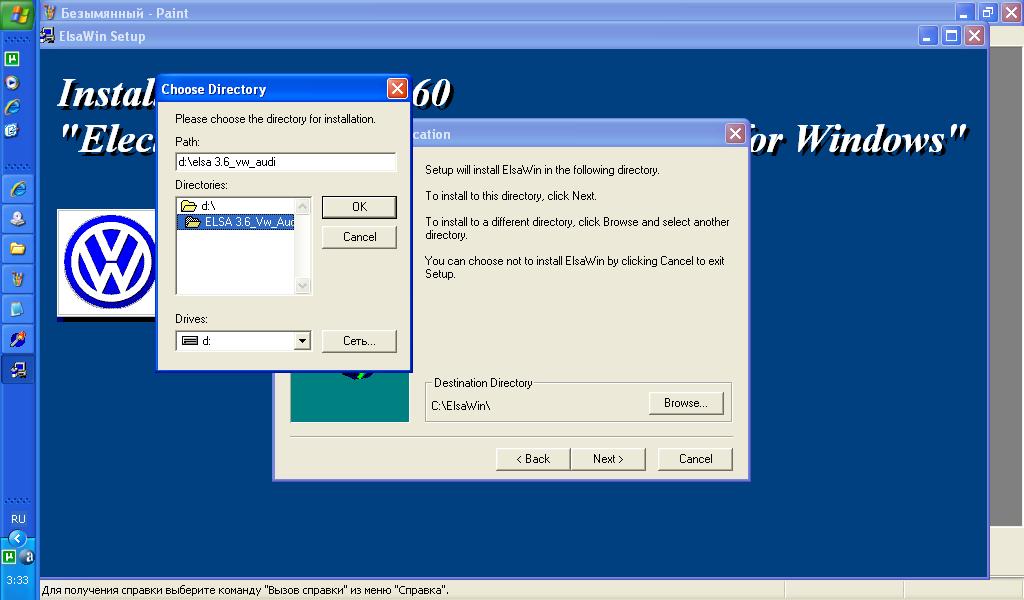Open the Windows Start menu
1024x600 pixels.
tap(18, 15)
